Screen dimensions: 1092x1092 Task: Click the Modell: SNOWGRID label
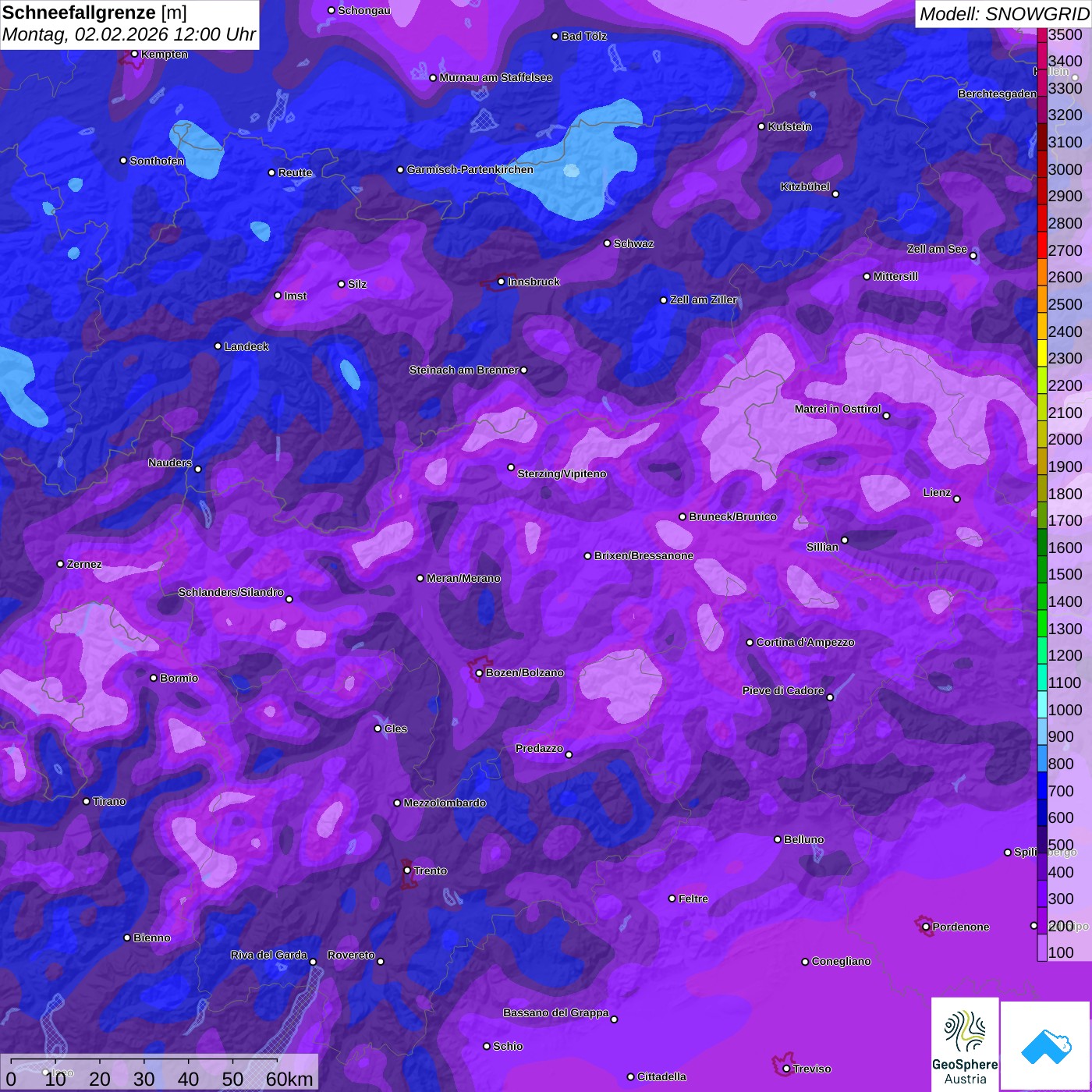(1003, 13)
